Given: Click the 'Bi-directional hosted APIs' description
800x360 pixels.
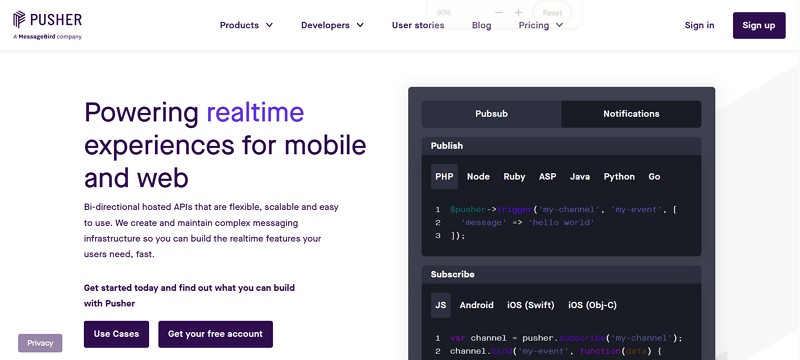Looking at the screenshot, I should (x=211, y=230).
